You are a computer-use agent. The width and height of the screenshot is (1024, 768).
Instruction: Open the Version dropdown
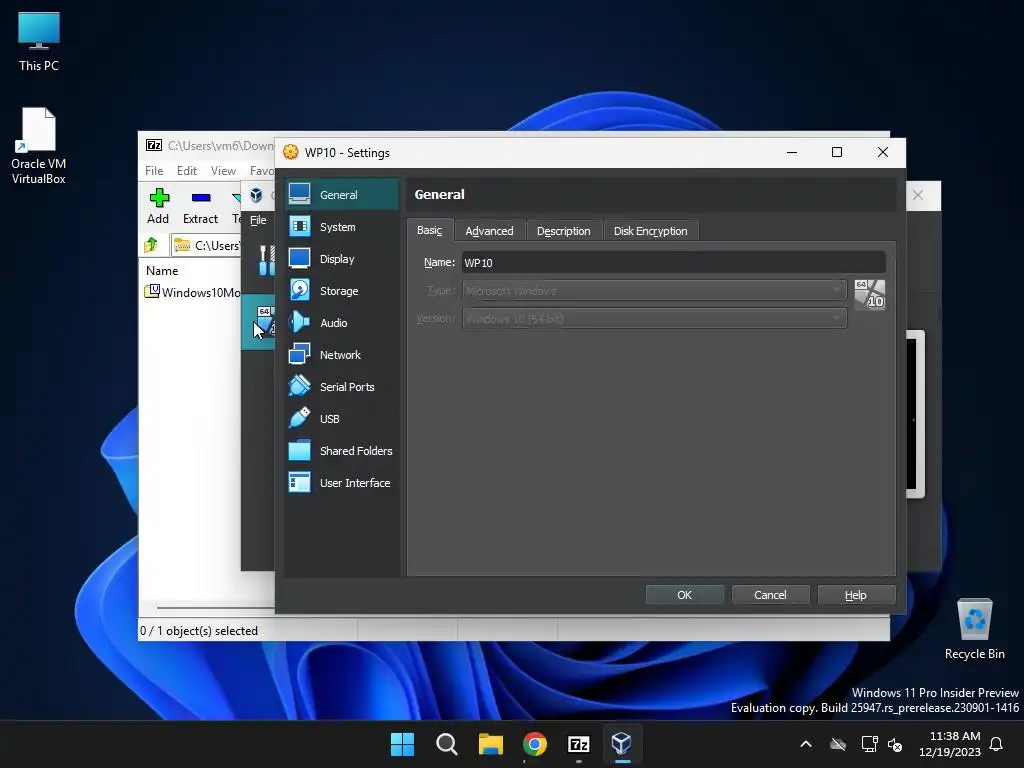pos(654,319)
